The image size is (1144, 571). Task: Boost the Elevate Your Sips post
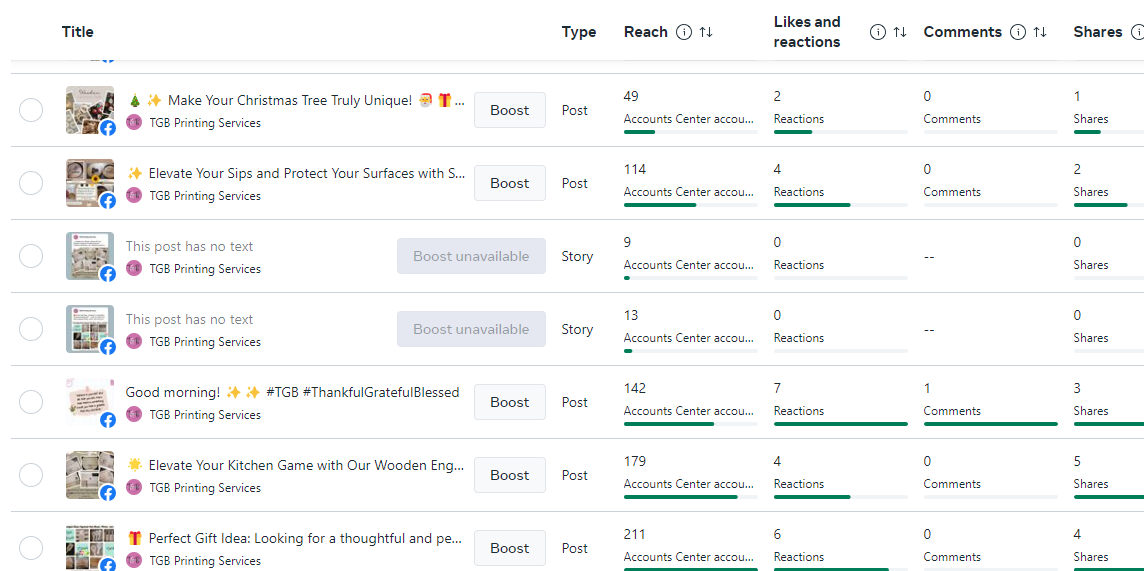(509, 183)
